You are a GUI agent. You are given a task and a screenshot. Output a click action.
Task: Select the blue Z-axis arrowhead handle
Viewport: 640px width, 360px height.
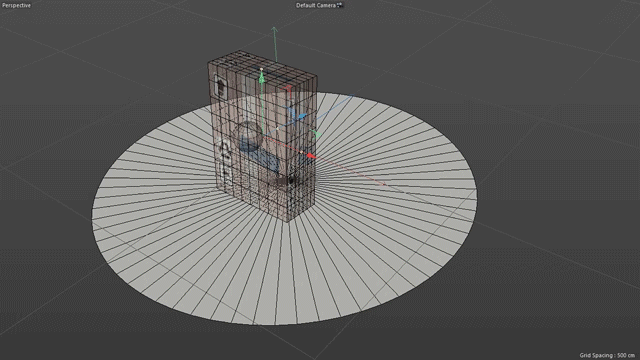pyautogui.click(x=302, y=117)
